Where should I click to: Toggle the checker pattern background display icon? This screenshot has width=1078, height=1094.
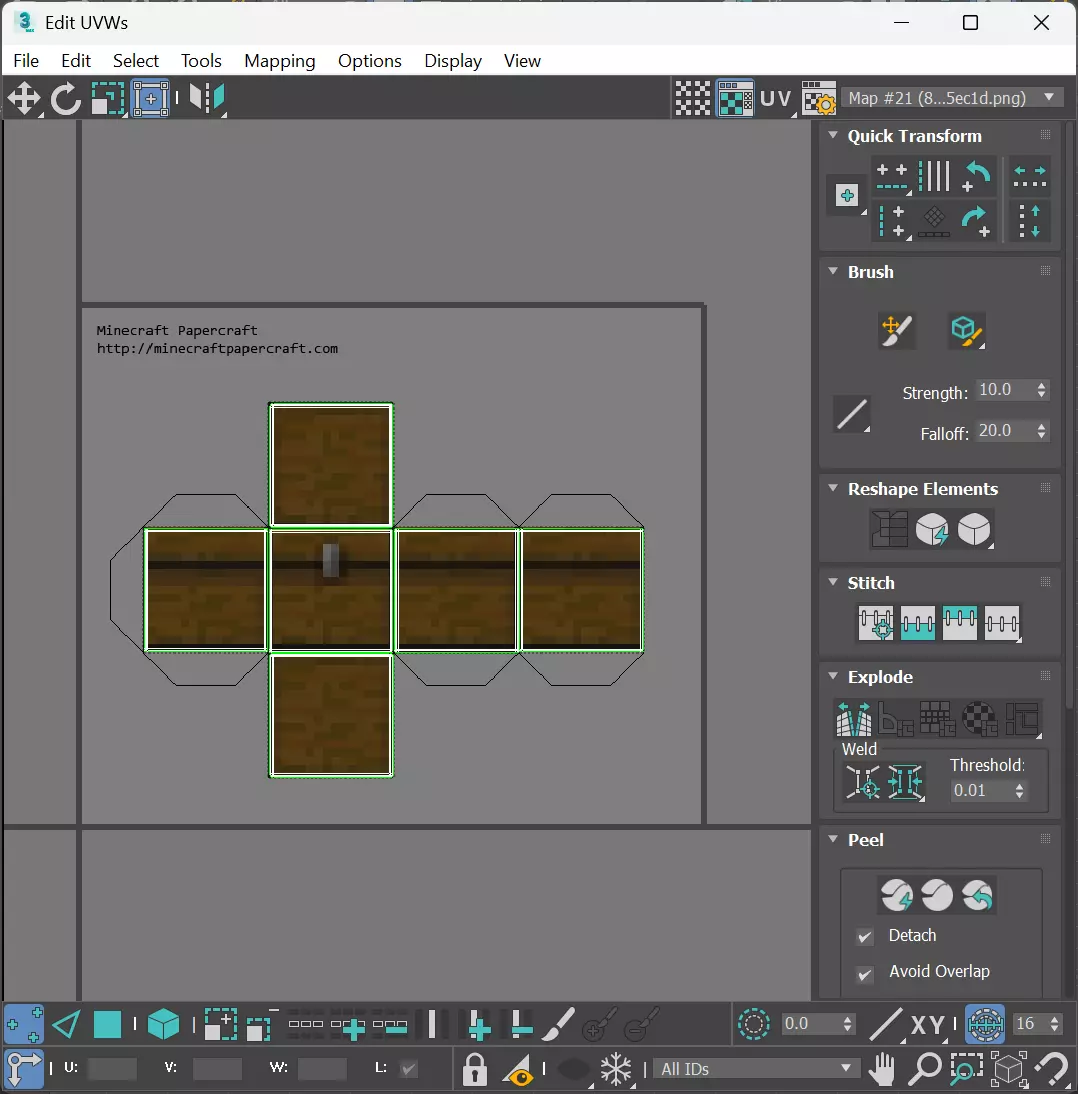click(693, 98)
